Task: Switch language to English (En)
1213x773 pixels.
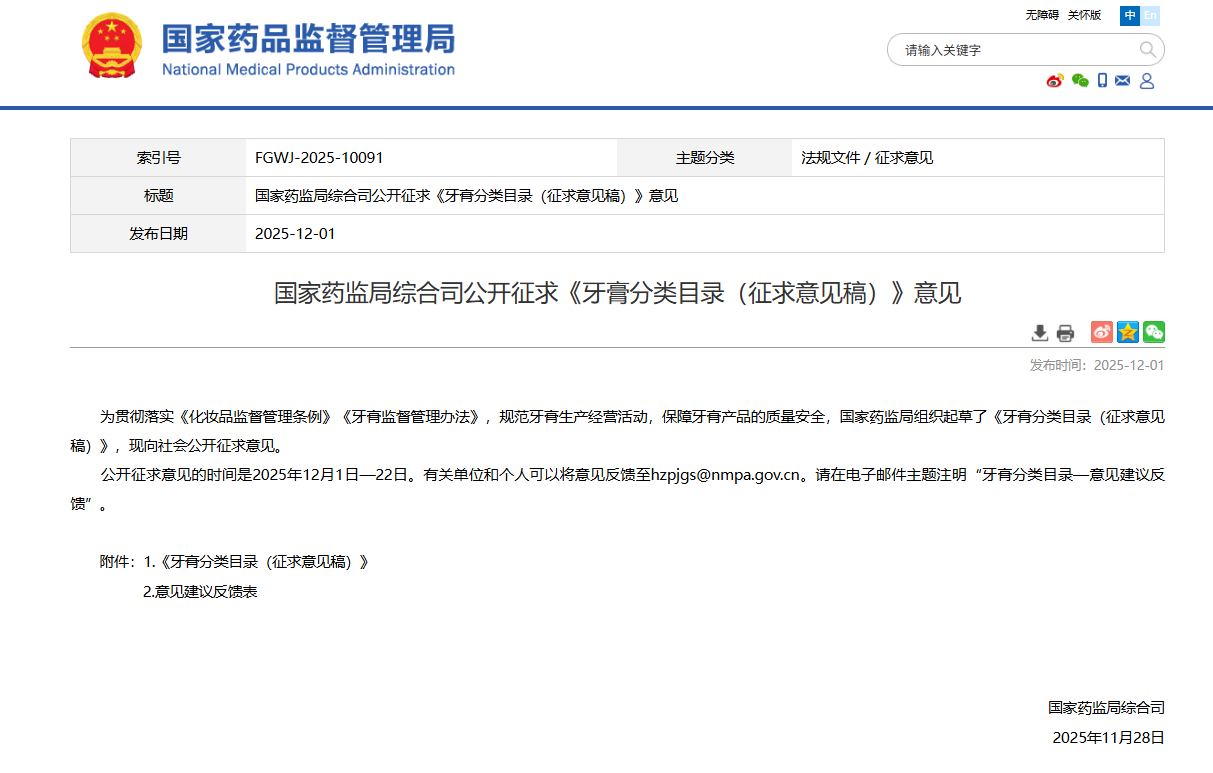Action: 1151,15
